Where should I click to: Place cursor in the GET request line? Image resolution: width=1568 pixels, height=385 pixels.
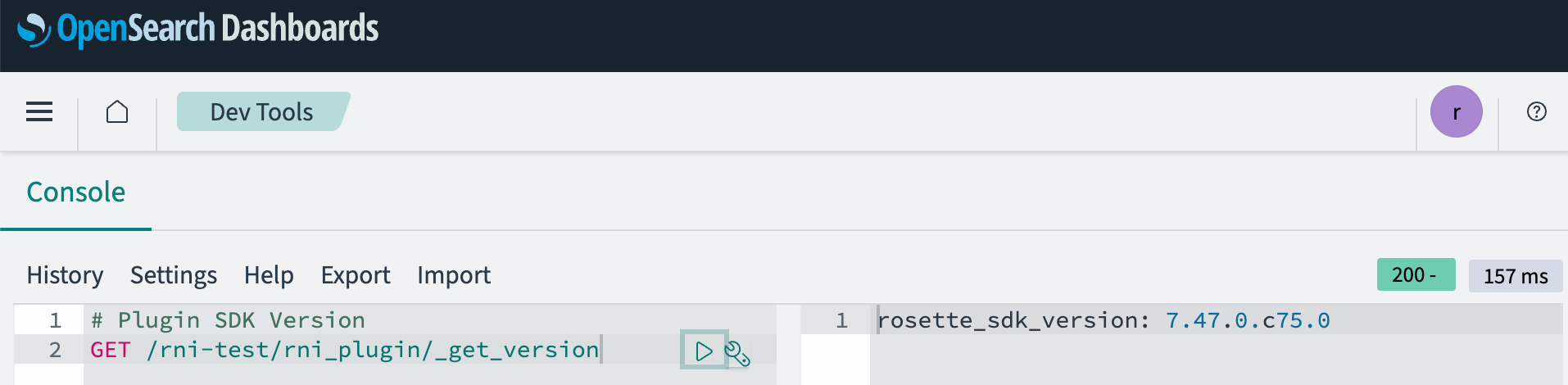click(345, 350)
